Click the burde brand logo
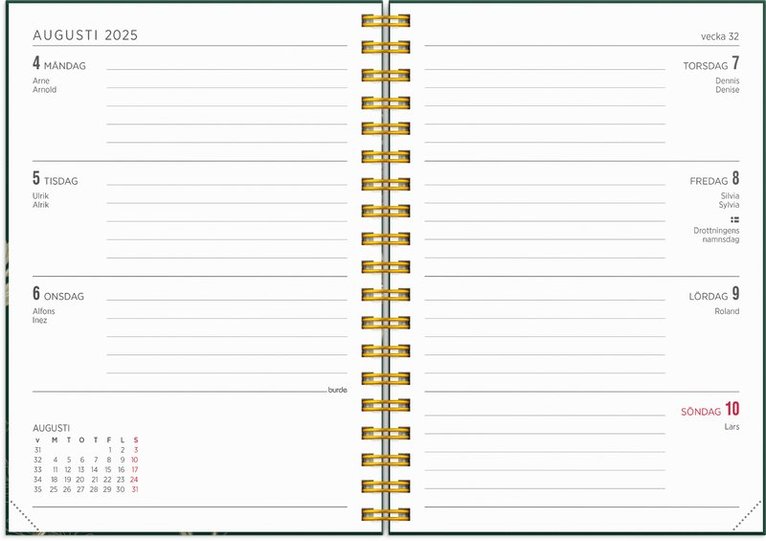Image resolution: width=766 pixels, height=541 pixels. coord(337,390)
